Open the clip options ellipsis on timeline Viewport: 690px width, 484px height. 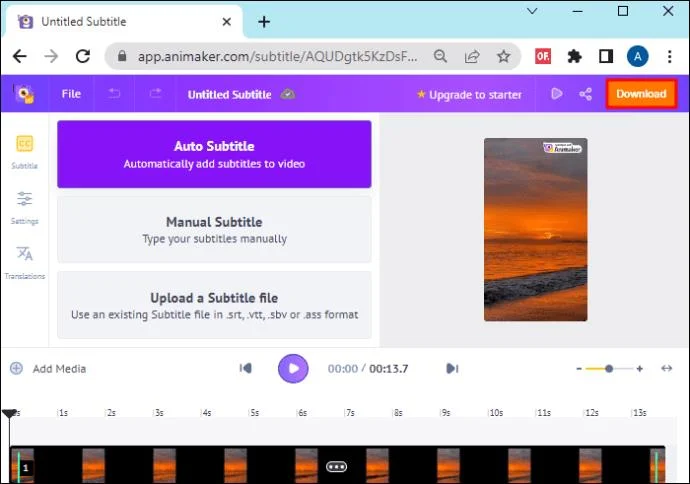pyautogui.click(x=337, y=466)
